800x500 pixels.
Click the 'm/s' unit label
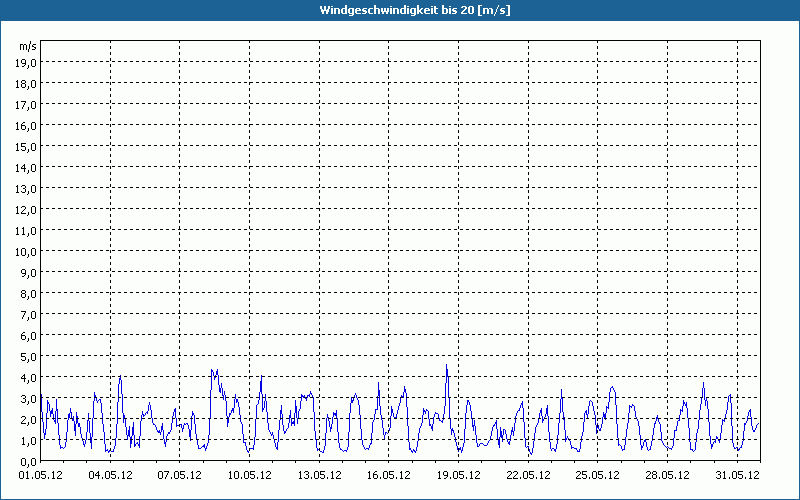coord(28,46)
